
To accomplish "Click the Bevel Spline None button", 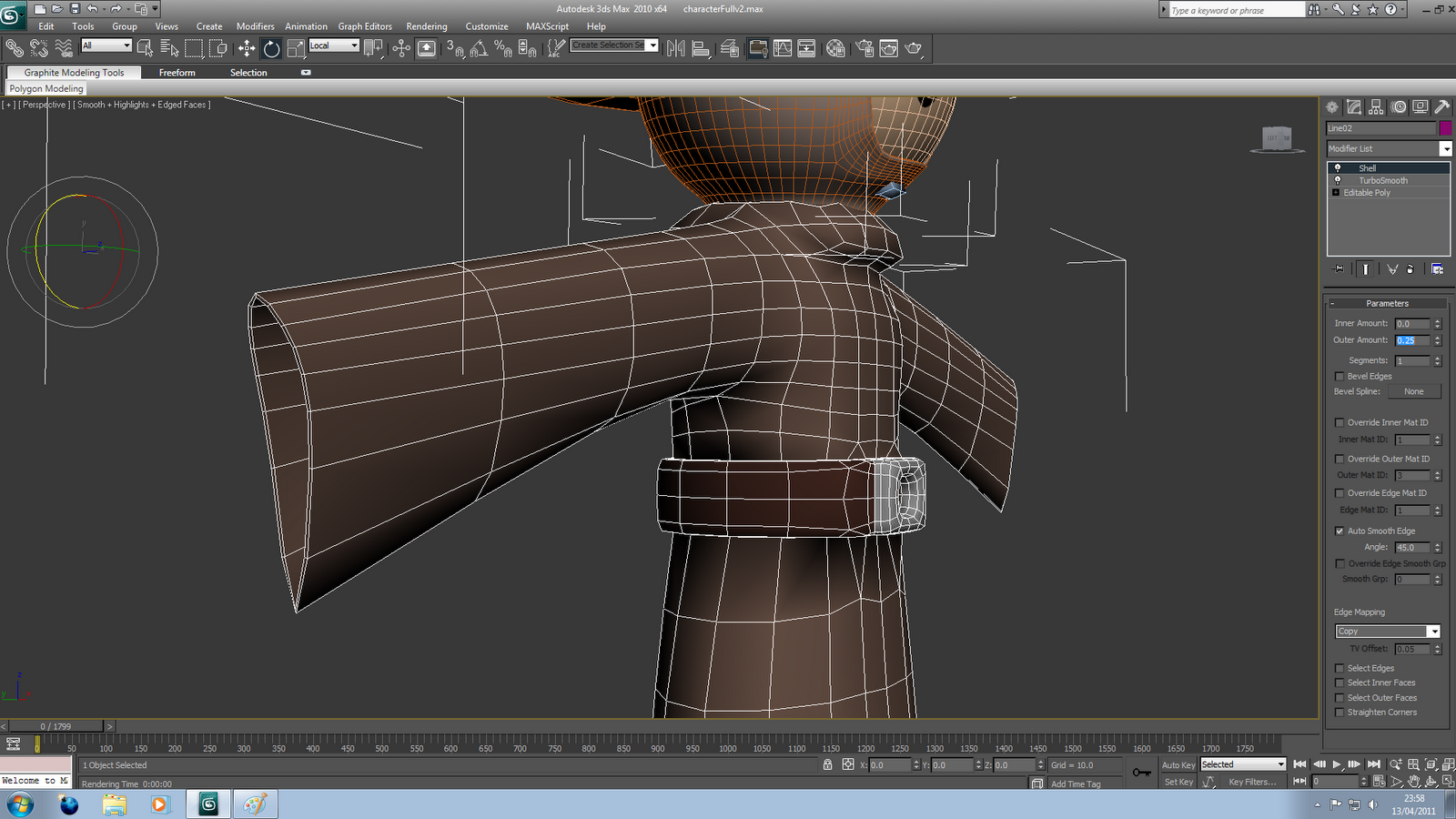I will pos(1415,391).
